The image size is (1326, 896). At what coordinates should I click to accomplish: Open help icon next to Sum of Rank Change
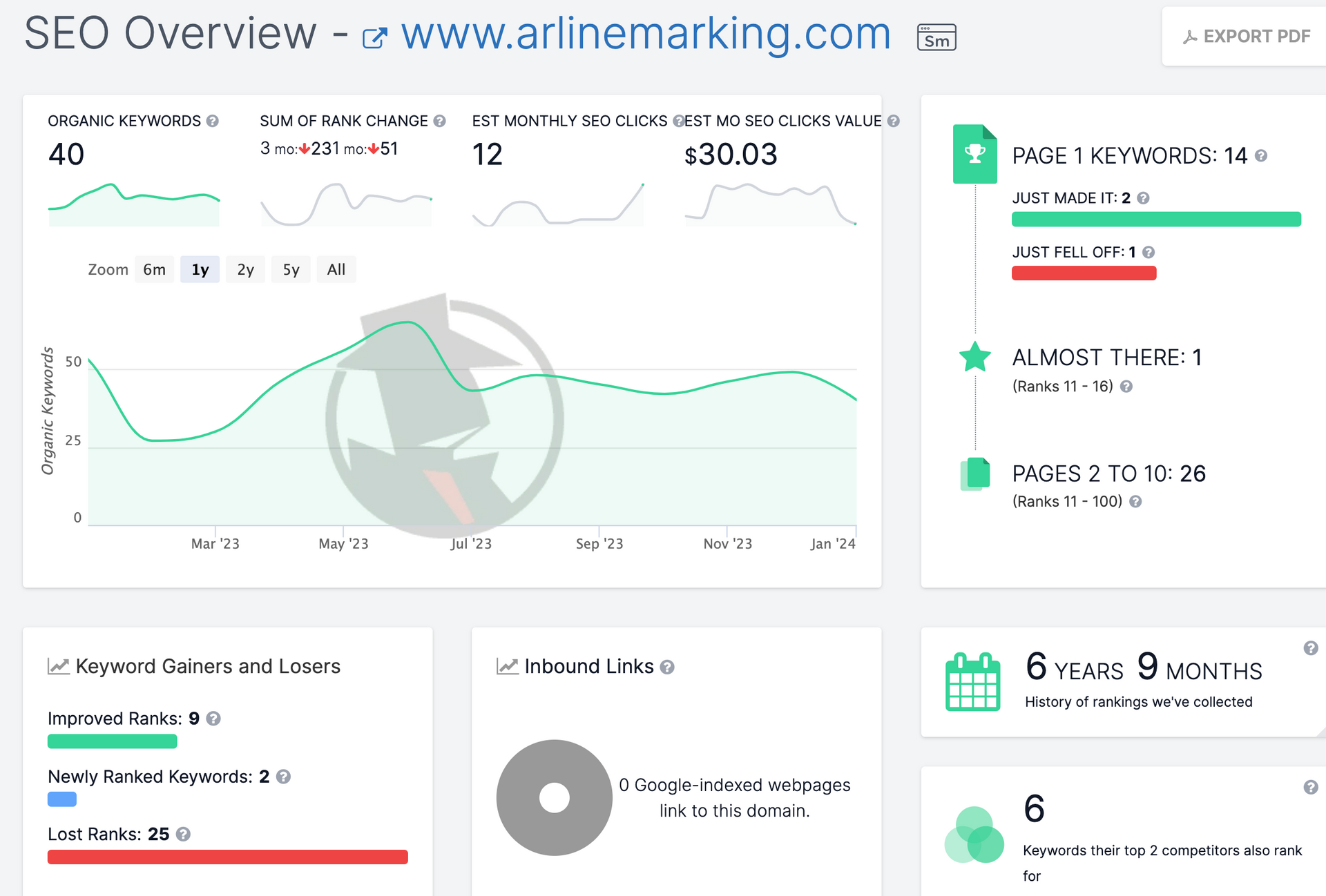pyautogui.click(x=440, y=121)
